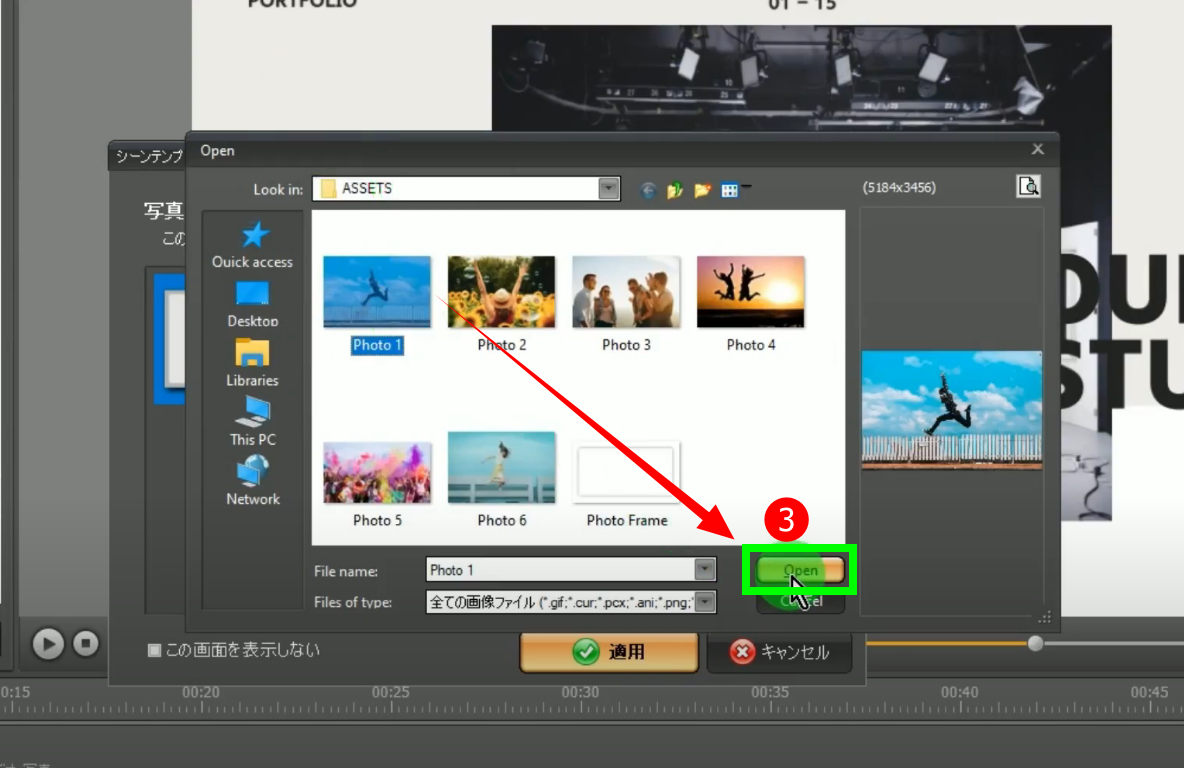Open the File name dropdown list
1184x768 pixels.
[705, 570]
